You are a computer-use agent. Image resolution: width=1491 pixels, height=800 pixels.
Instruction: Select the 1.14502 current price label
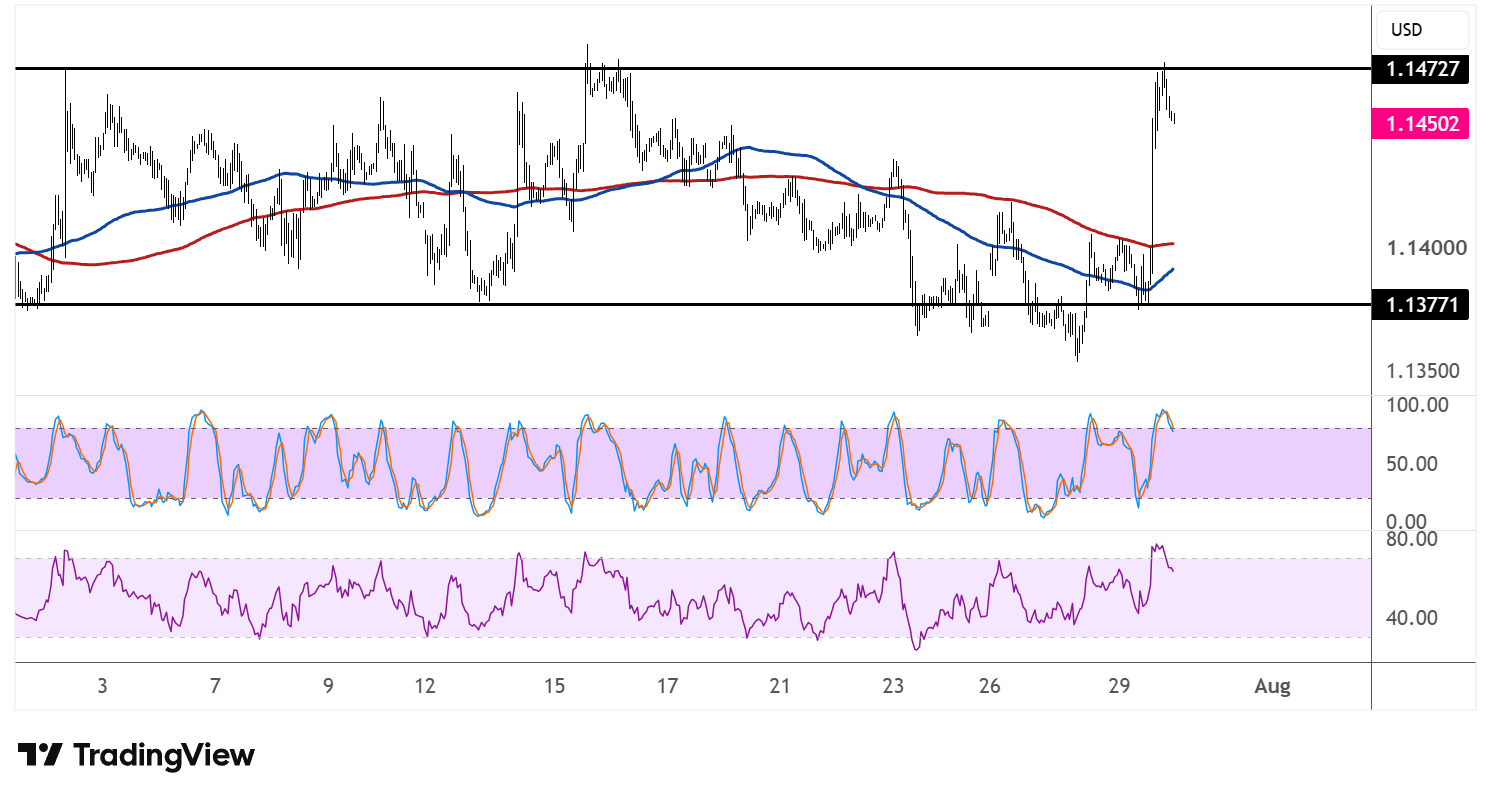tap(1421, 124)
